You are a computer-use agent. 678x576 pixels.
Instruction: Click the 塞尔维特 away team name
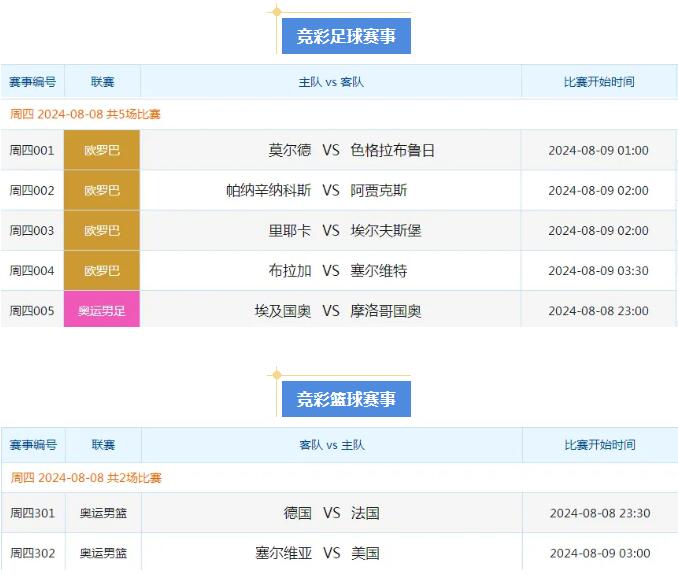[x=379, y=270]
